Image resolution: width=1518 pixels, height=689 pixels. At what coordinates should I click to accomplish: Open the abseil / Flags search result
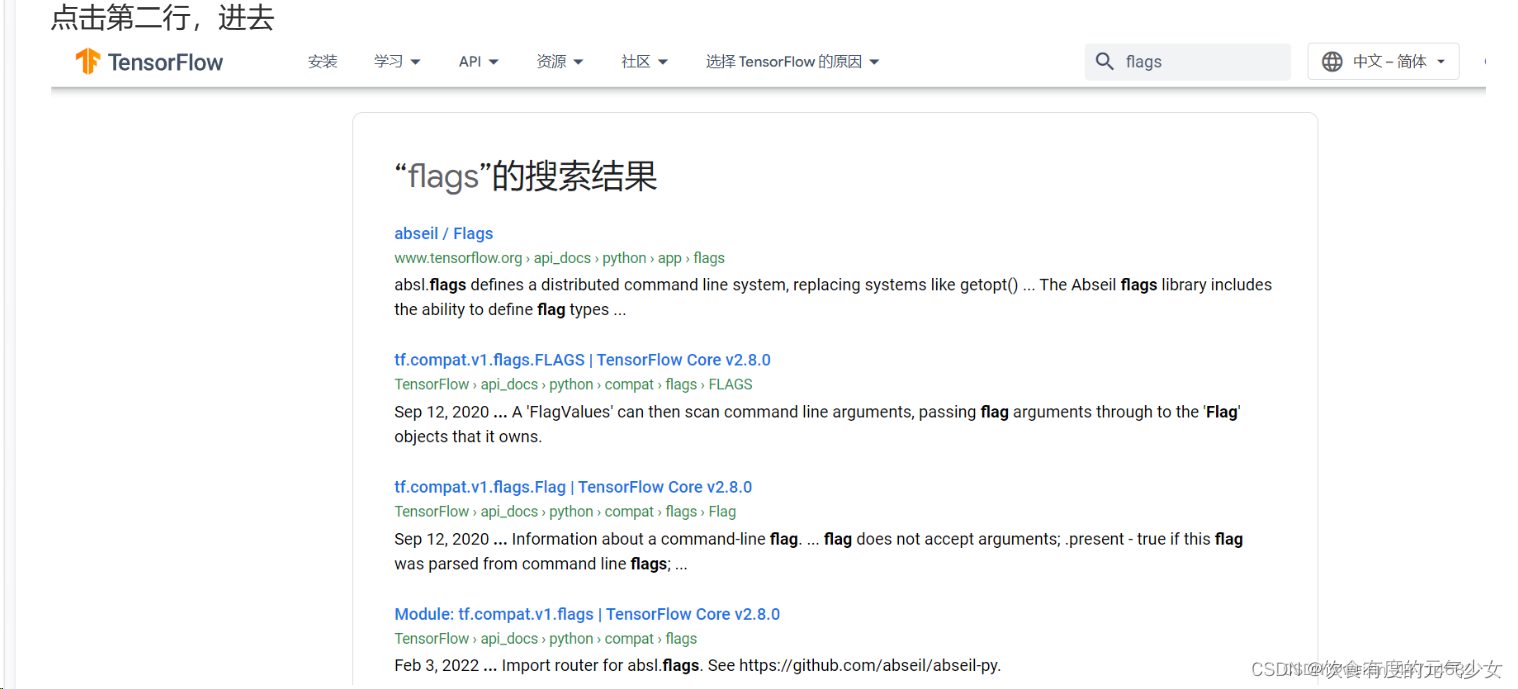[443, 233]
